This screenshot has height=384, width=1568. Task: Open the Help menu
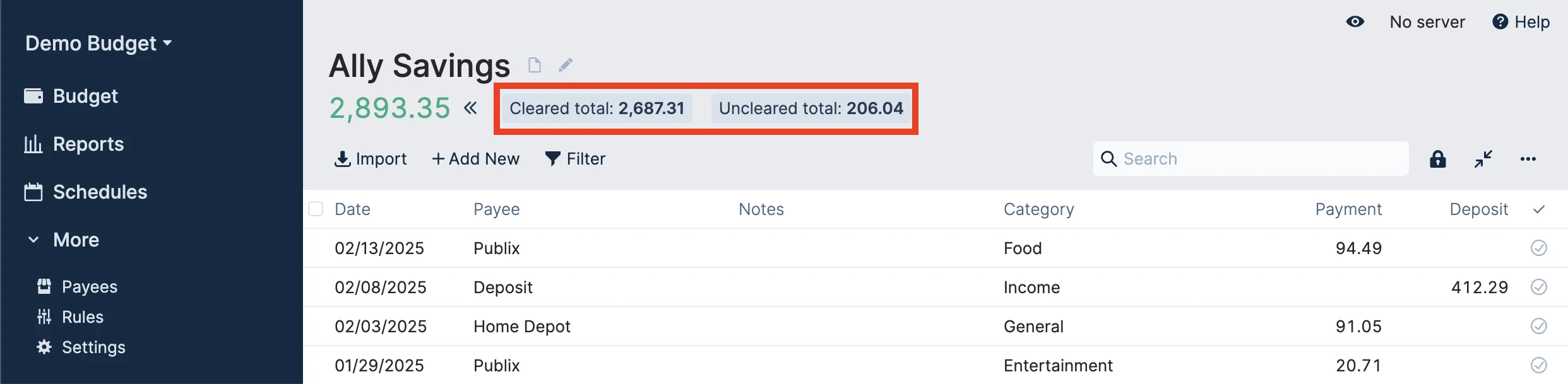(1521, 21)
